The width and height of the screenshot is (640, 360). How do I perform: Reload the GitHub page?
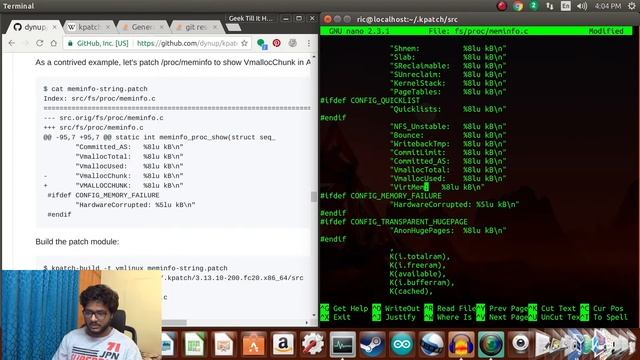point(40,43)
